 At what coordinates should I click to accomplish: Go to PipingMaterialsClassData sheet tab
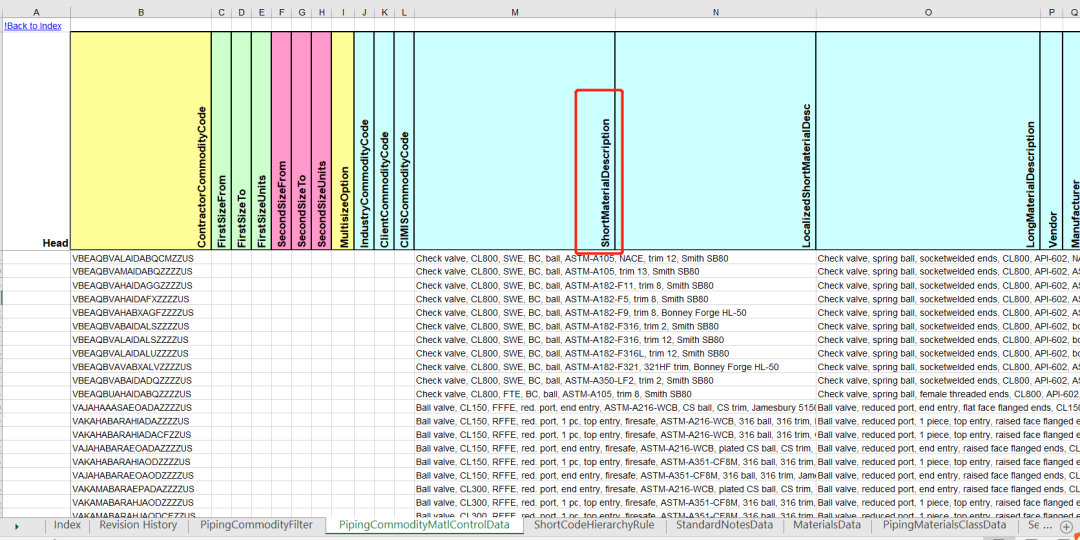944,525
